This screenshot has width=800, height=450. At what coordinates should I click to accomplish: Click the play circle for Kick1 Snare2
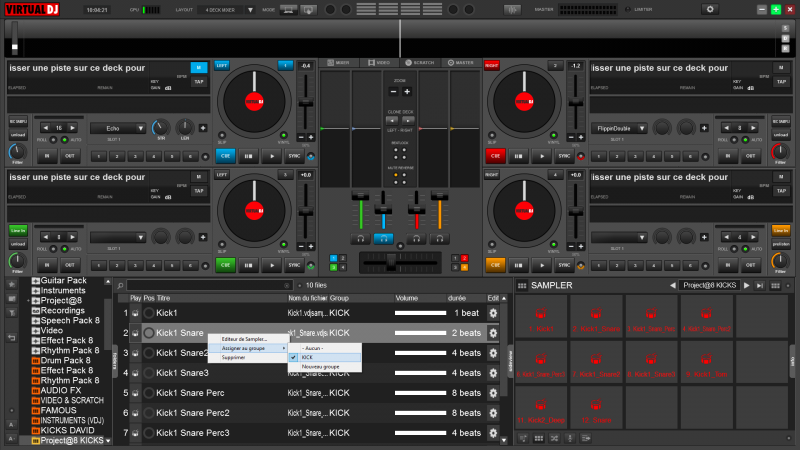149,353
